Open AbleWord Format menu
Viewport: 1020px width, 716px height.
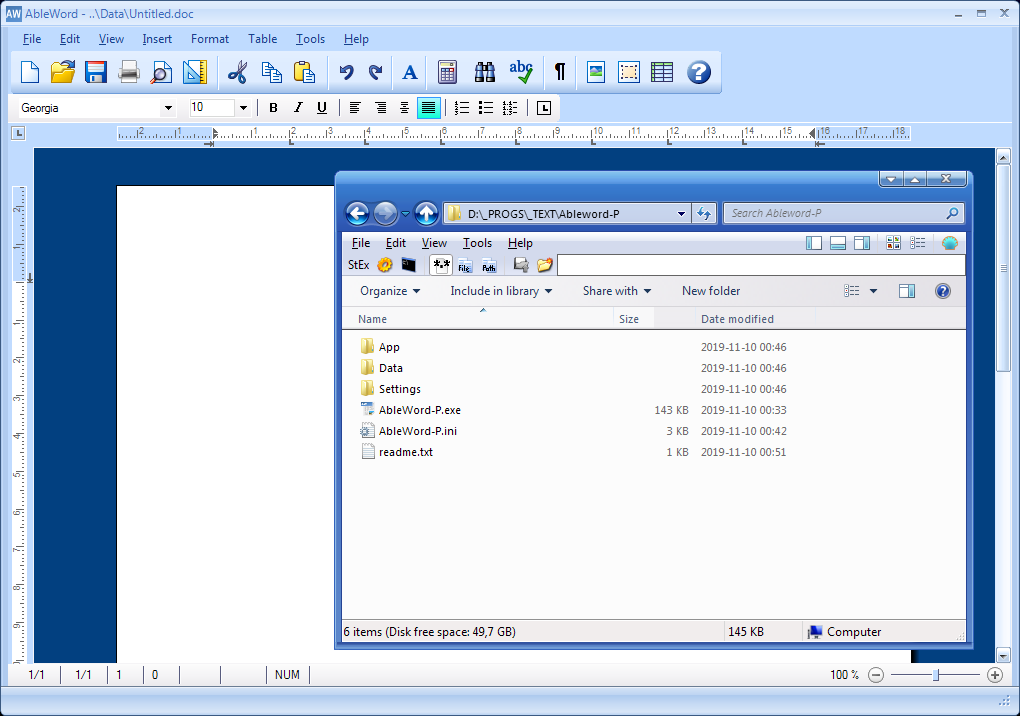[x=209, y=39]
